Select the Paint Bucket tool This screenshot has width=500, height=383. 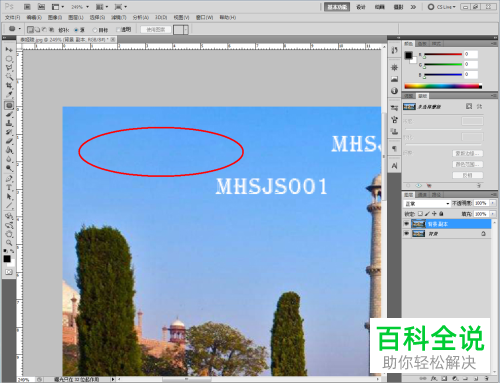coord(9,150)
